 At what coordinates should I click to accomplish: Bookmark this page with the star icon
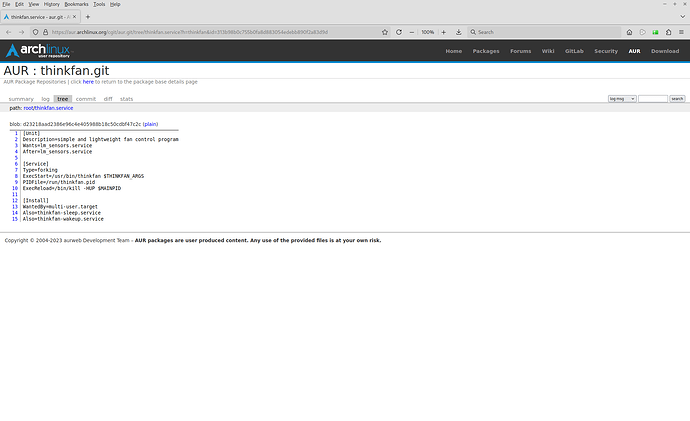click(385, 32)
